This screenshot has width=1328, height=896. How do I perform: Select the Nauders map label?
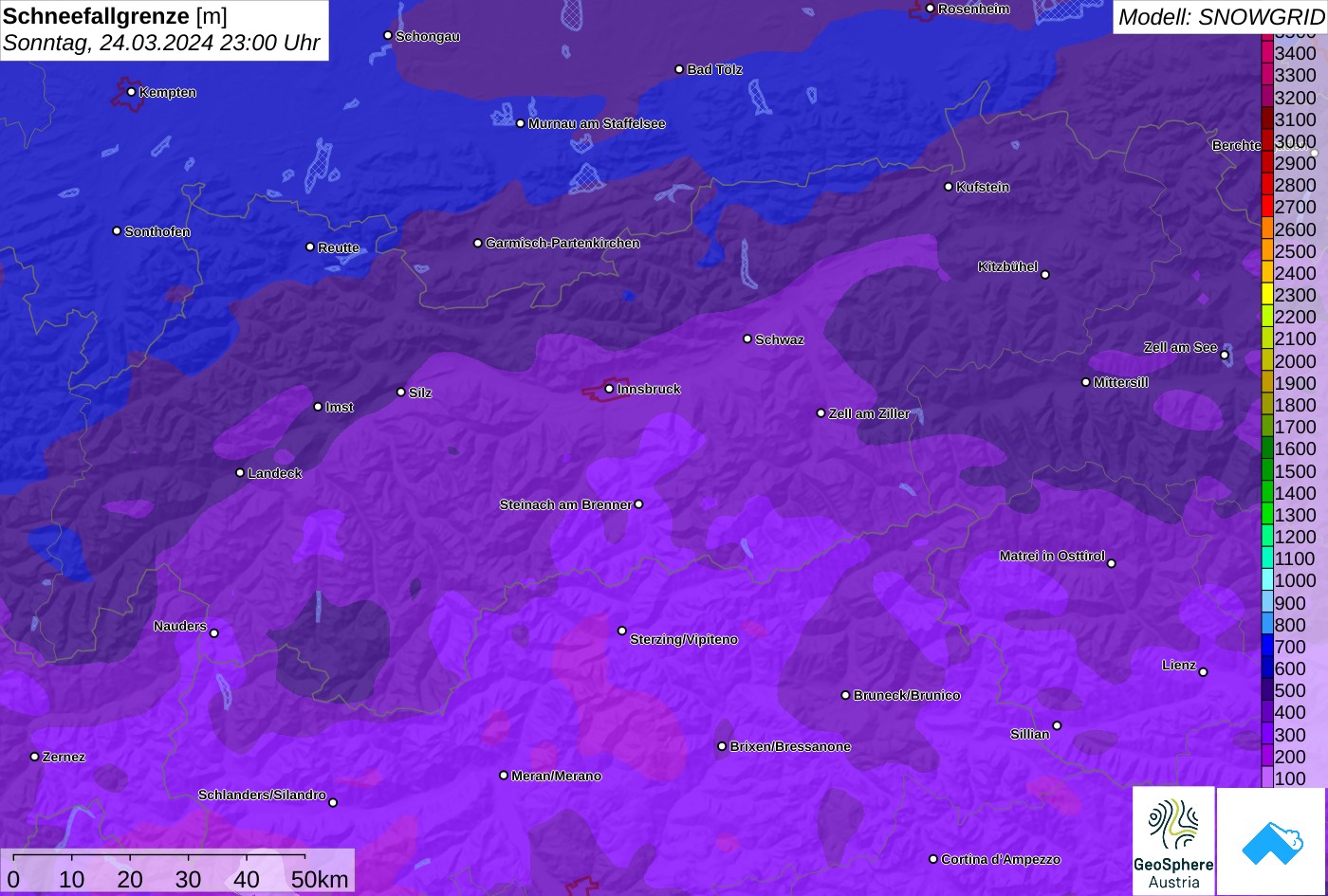(180, 626)
